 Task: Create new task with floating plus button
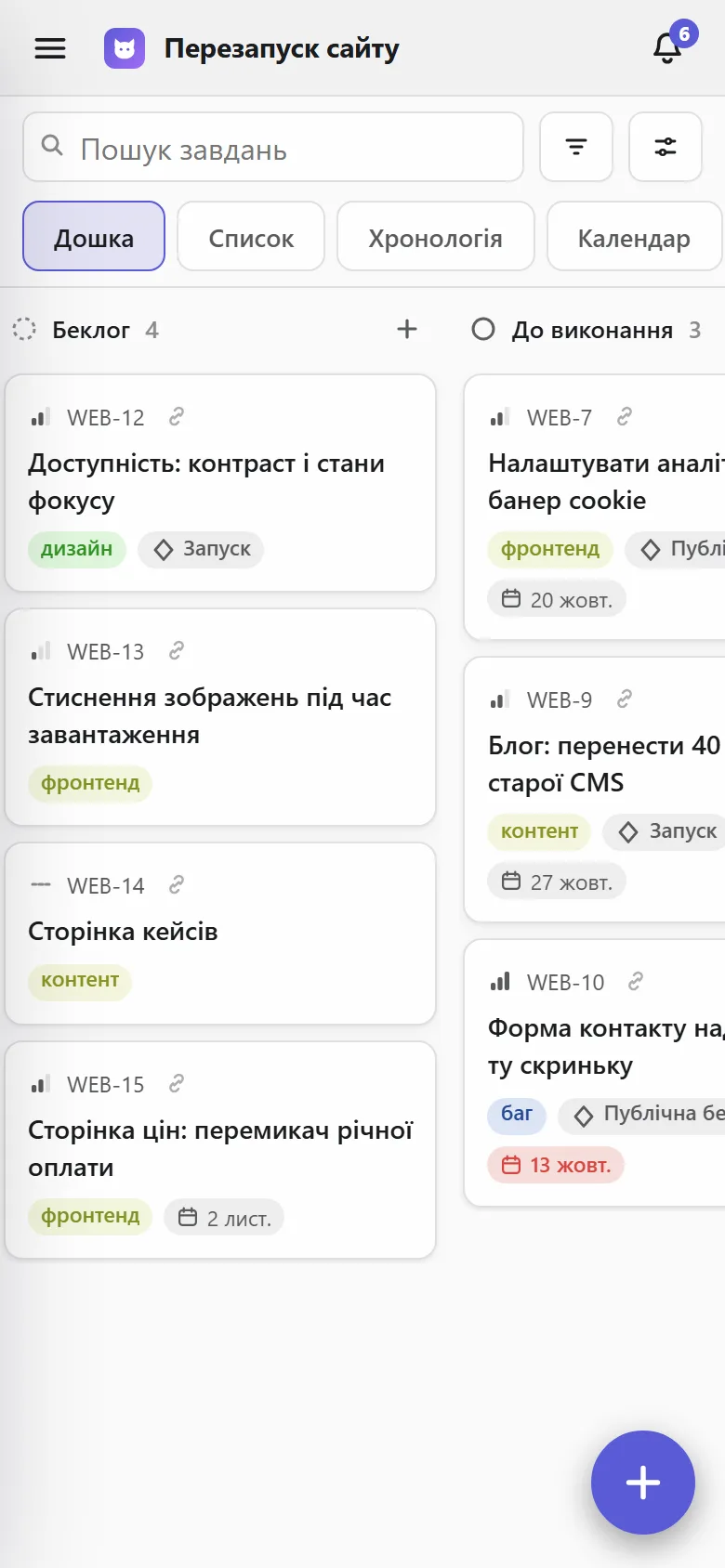pos(643,1483)
